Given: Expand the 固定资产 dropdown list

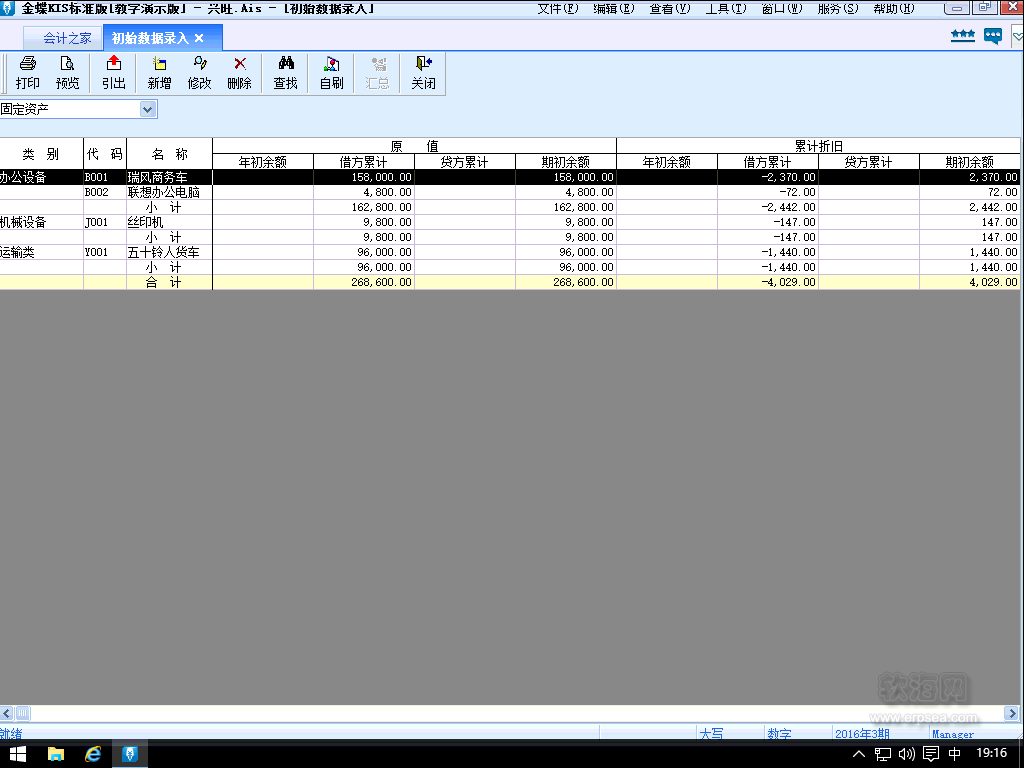Looking at the screenshot, I should click(x=148, y=109).
